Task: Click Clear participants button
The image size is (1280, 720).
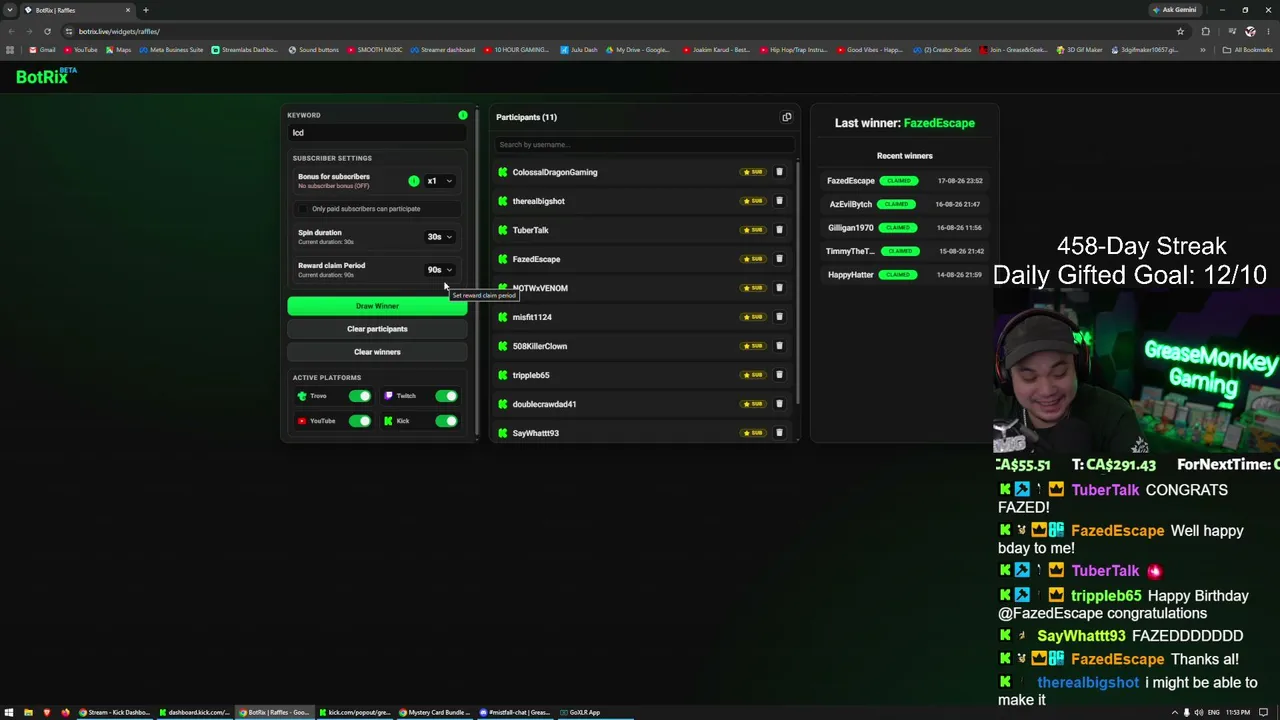Action: pyautogui.click(x=377, y=329)
